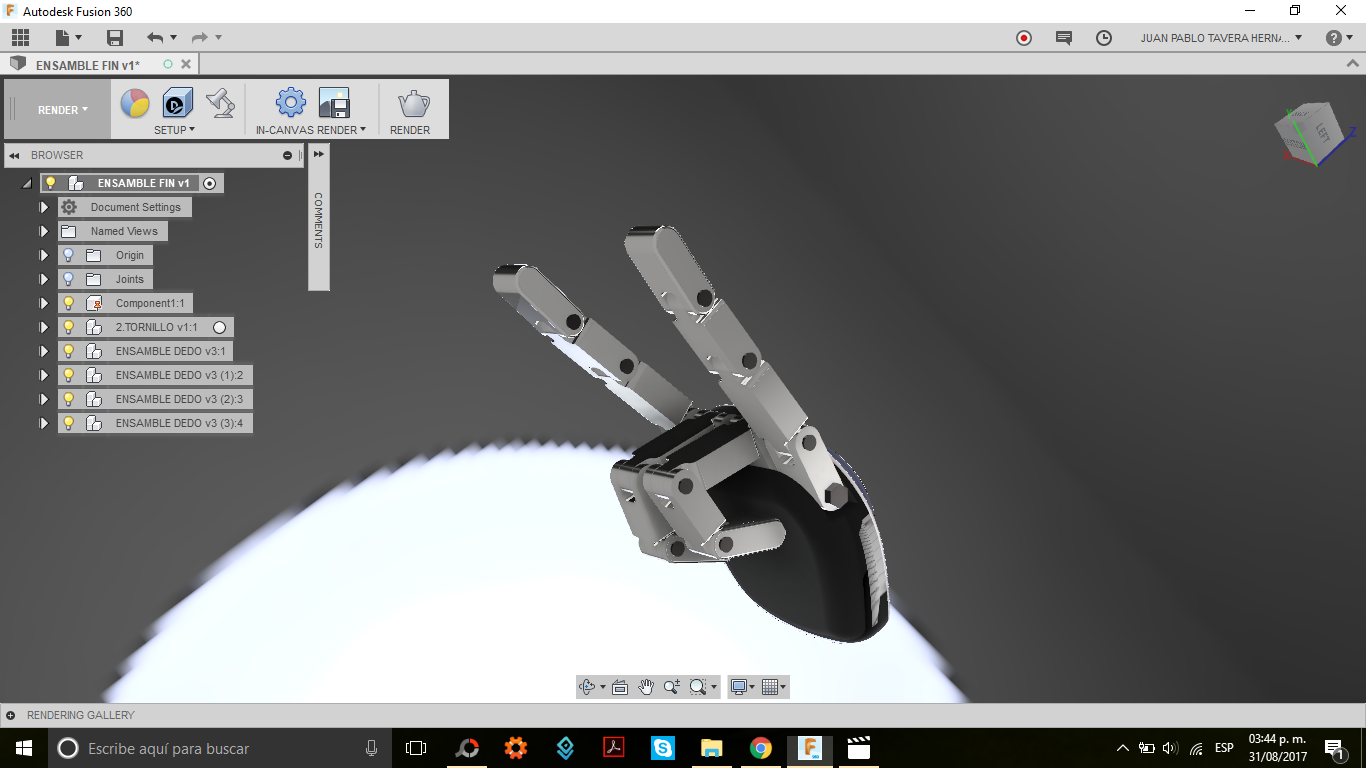
Task: Click the Document Settings gear icon
Action: click(69, 207)
